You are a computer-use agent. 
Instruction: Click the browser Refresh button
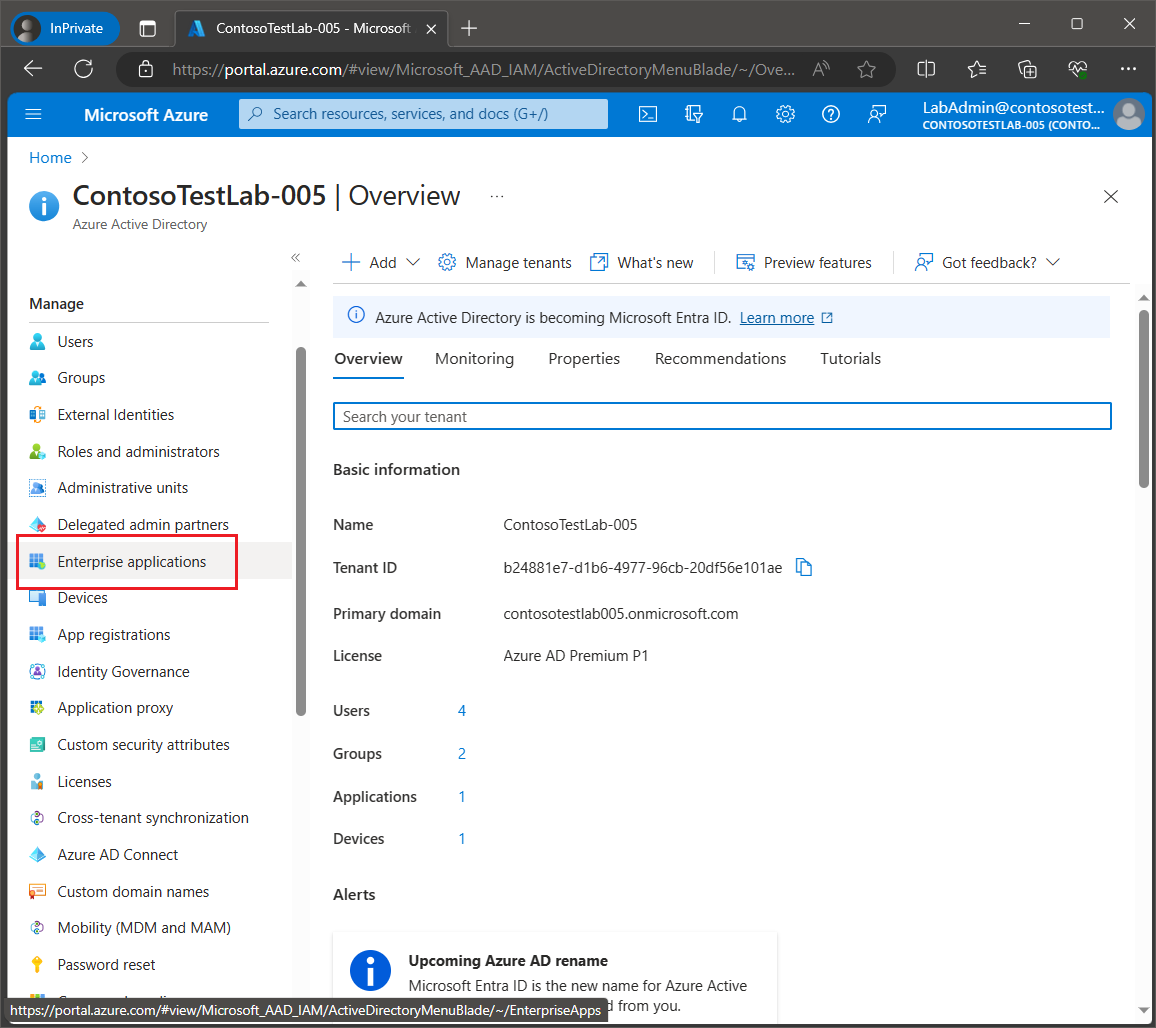(x=83, y=69)
